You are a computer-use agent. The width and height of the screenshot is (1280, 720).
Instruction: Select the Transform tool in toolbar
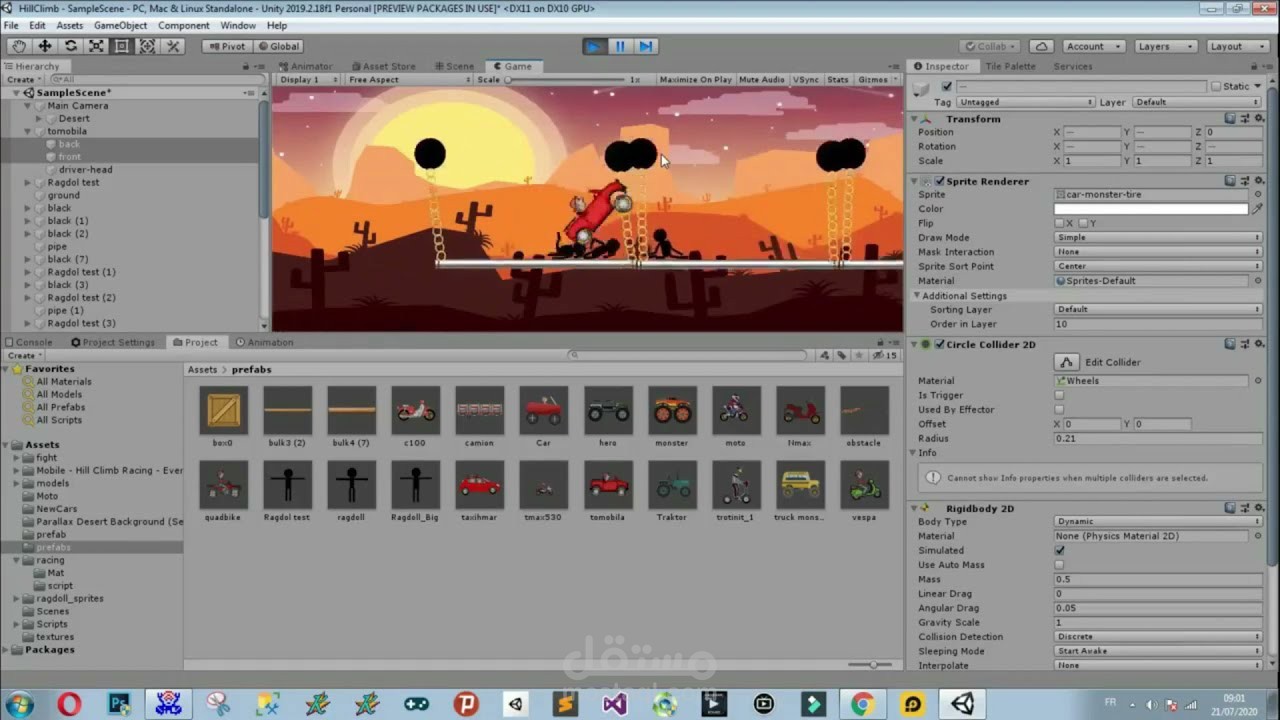(147, 46)
